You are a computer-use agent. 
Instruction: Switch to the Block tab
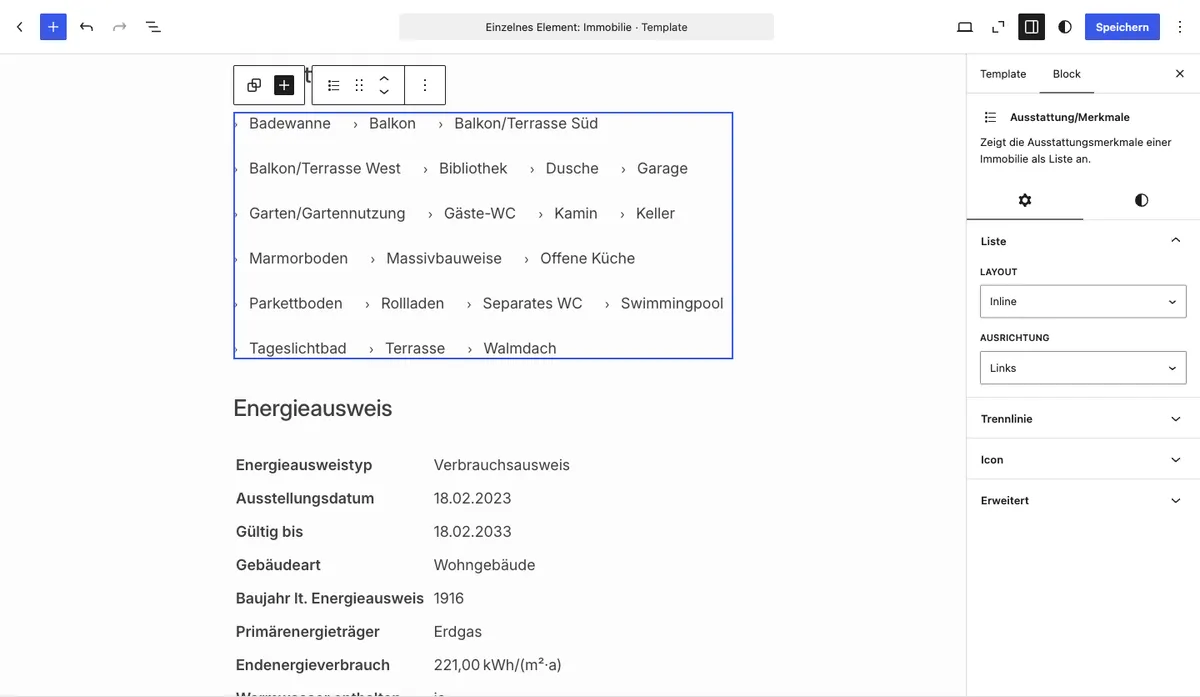[x=1067, y=74]
